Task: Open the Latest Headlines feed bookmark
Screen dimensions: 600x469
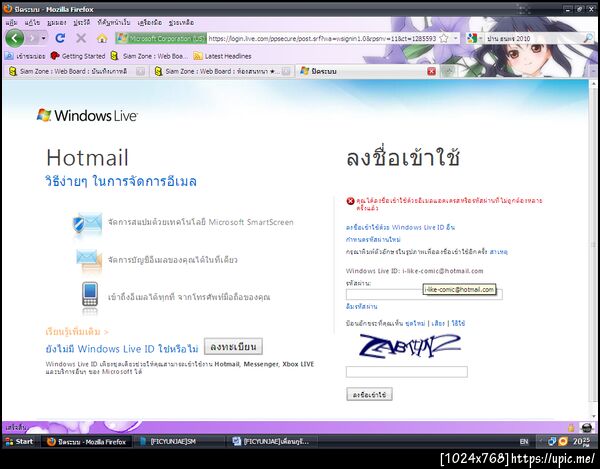Action: (223, 56)
